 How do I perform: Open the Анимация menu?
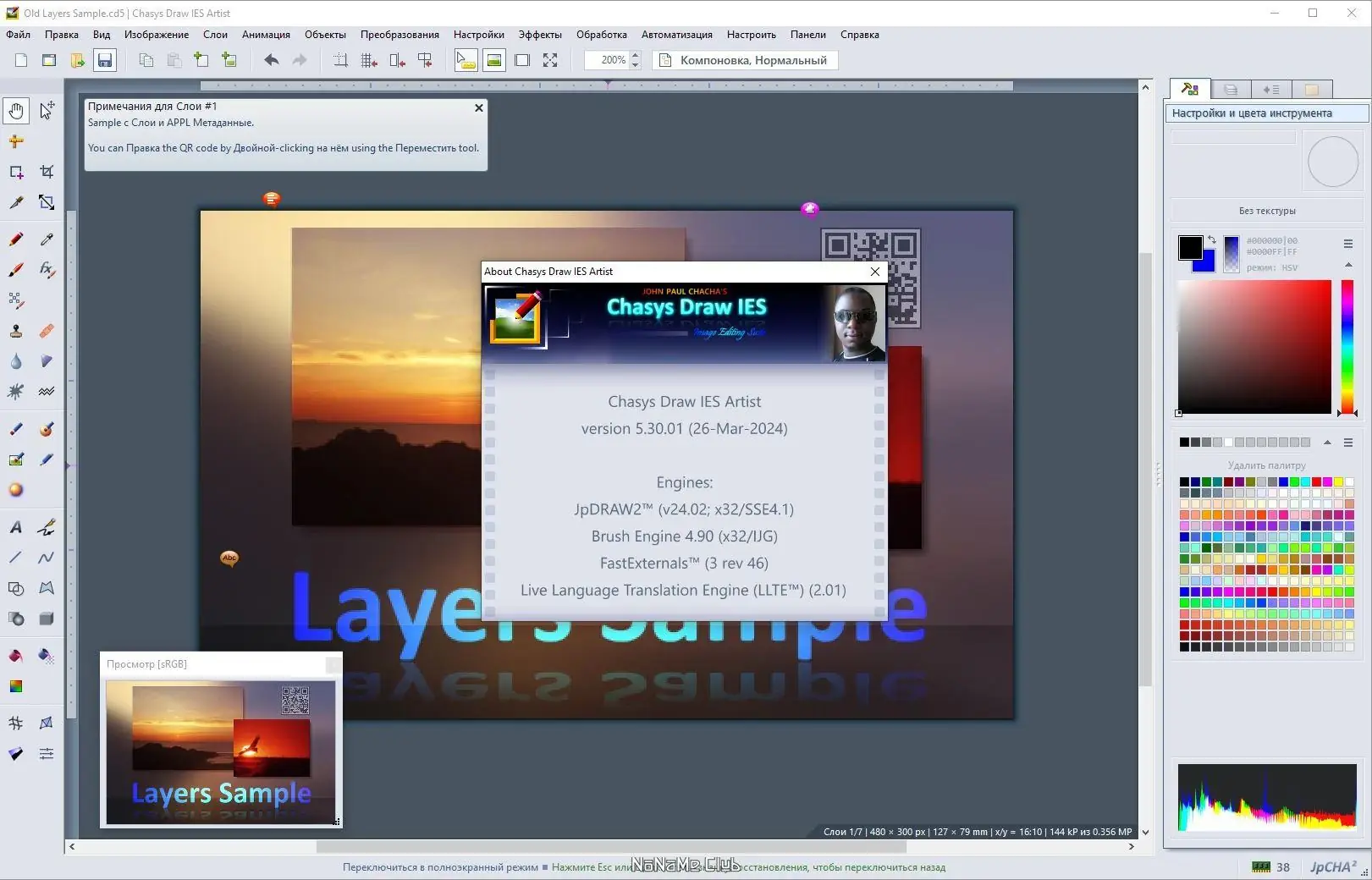coord(266,35)
